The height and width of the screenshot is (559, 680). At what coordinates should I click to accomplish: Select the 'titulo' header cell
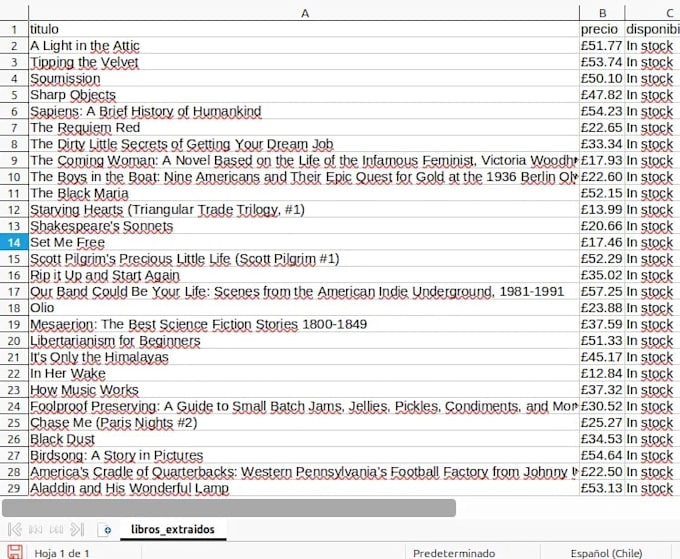(304, 29)
